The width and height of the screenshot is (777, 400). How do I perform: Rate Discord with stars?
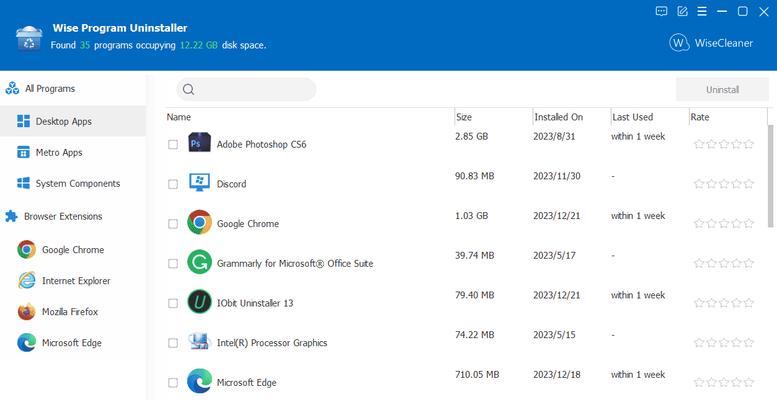click(x=723, y=184)
